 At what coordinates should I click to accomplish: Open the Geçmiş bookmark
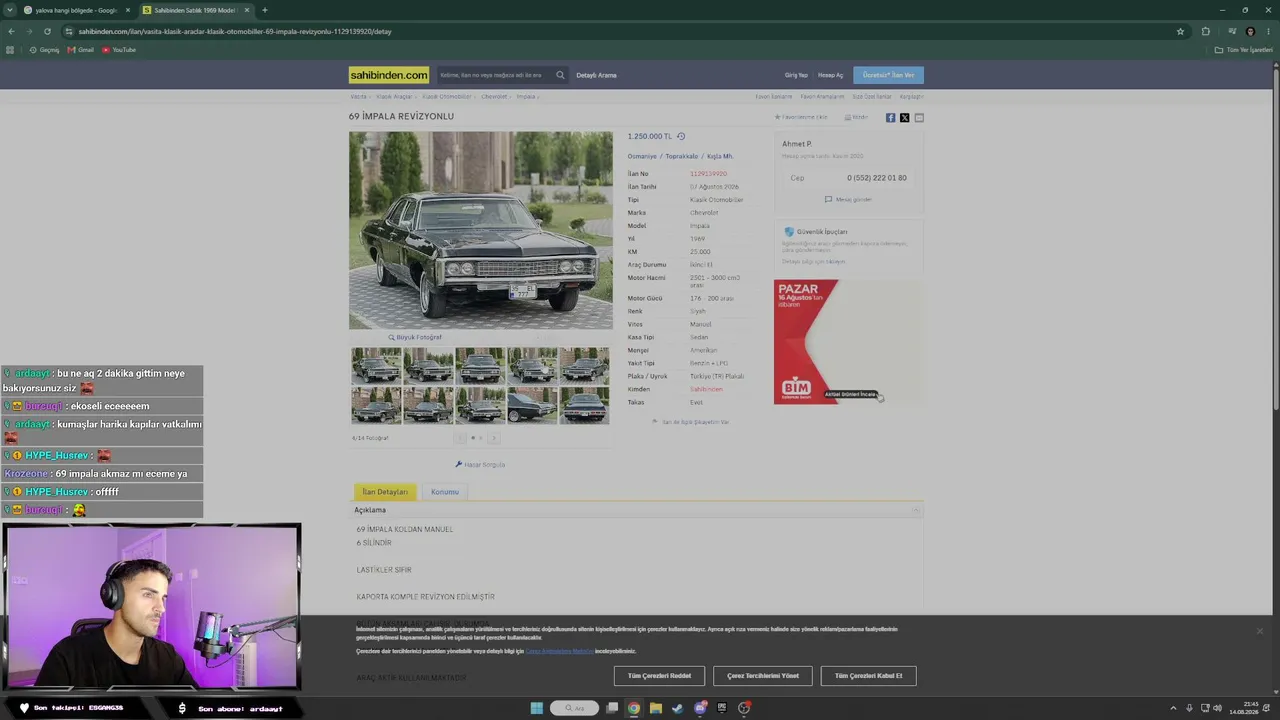click(x=45, y=50)
